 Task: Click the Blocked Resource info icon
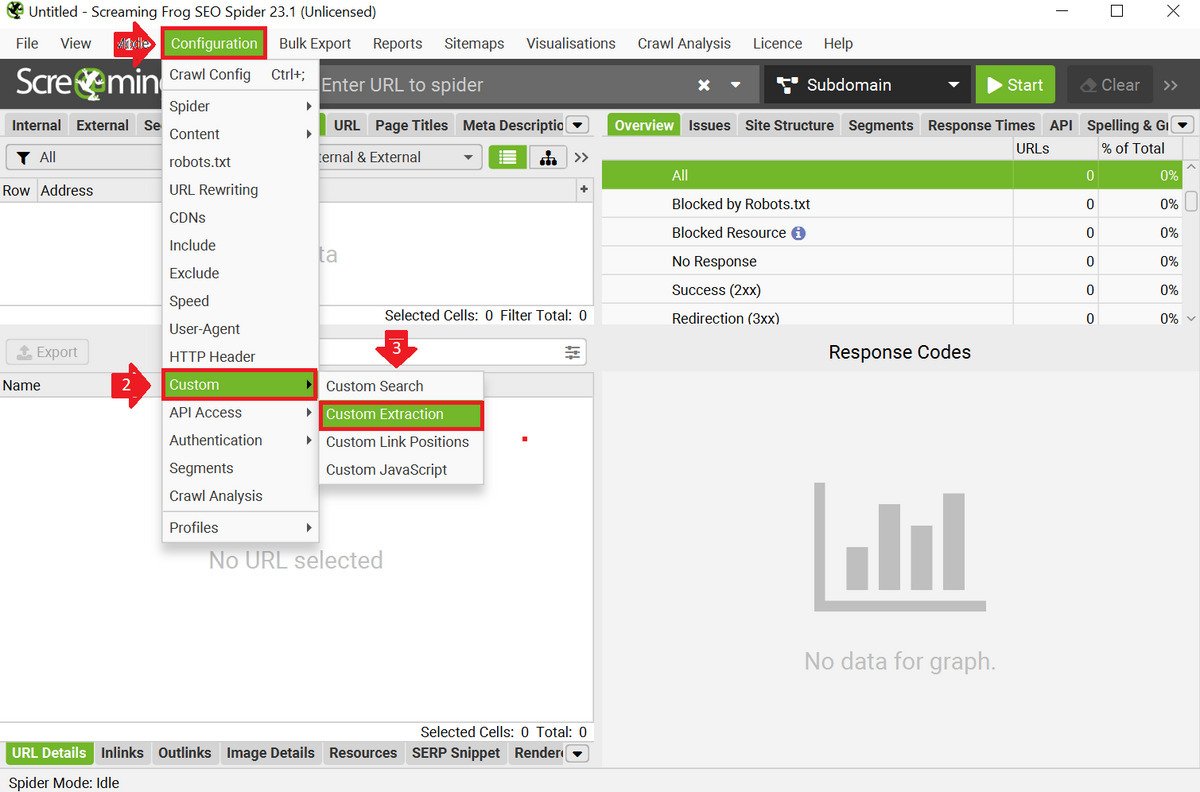click(798, 233)
